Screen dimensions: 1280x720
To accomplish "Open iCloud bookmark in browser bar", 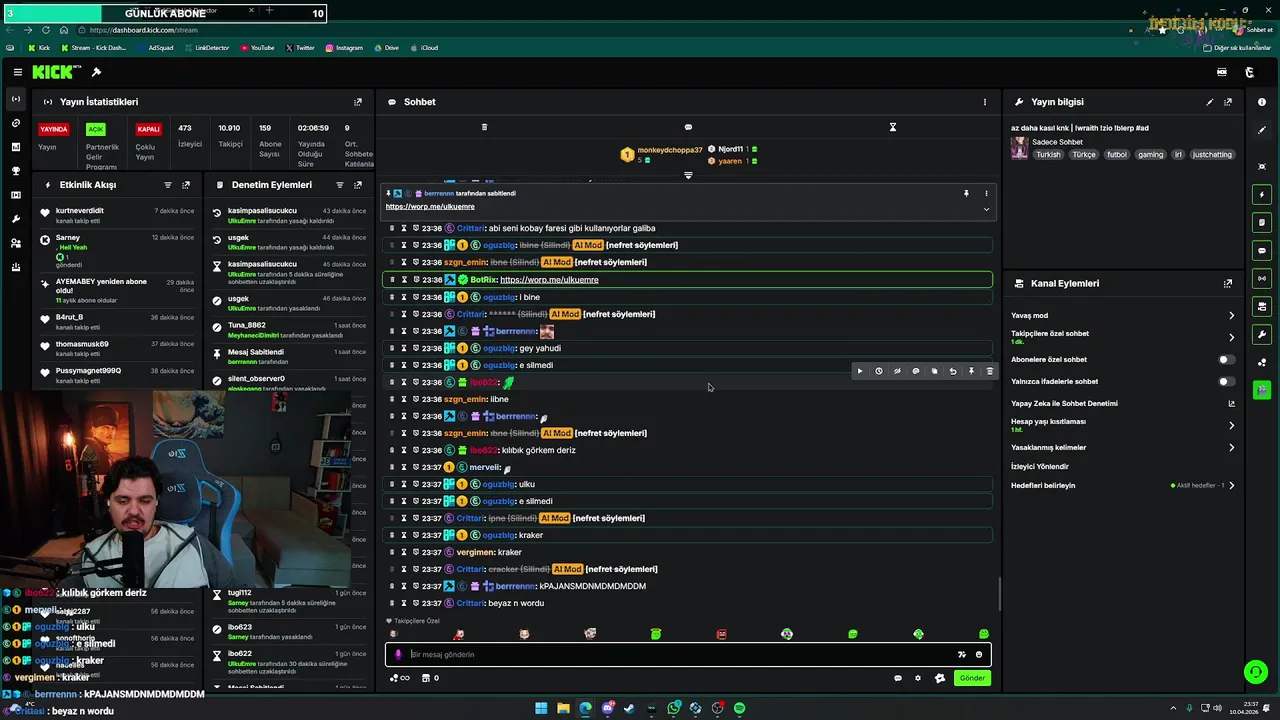I will point(424,47).
